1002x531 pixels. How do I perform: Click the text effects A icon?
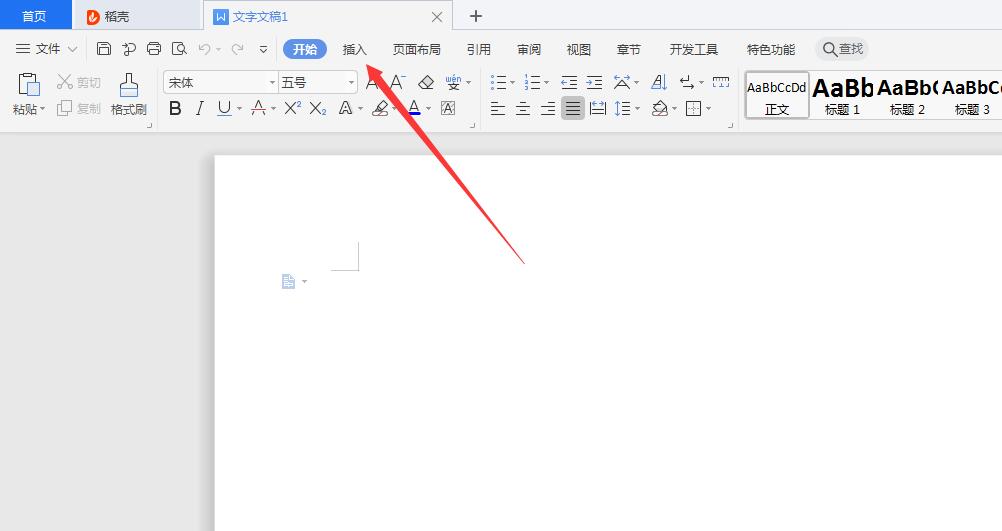coord(345,109)
